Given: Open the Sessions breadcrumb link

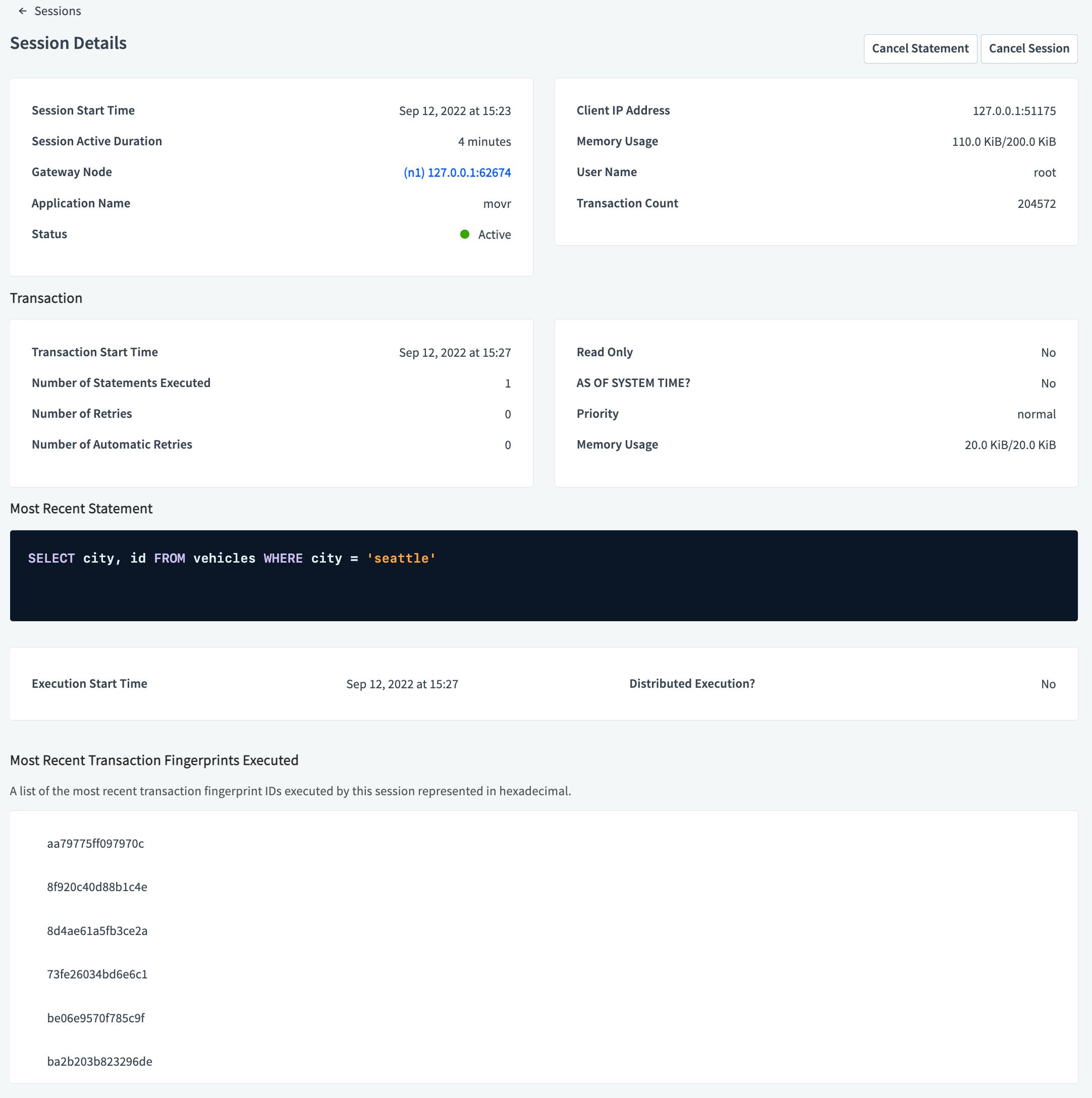Looking at the screenshot, I should pos(58,11).
